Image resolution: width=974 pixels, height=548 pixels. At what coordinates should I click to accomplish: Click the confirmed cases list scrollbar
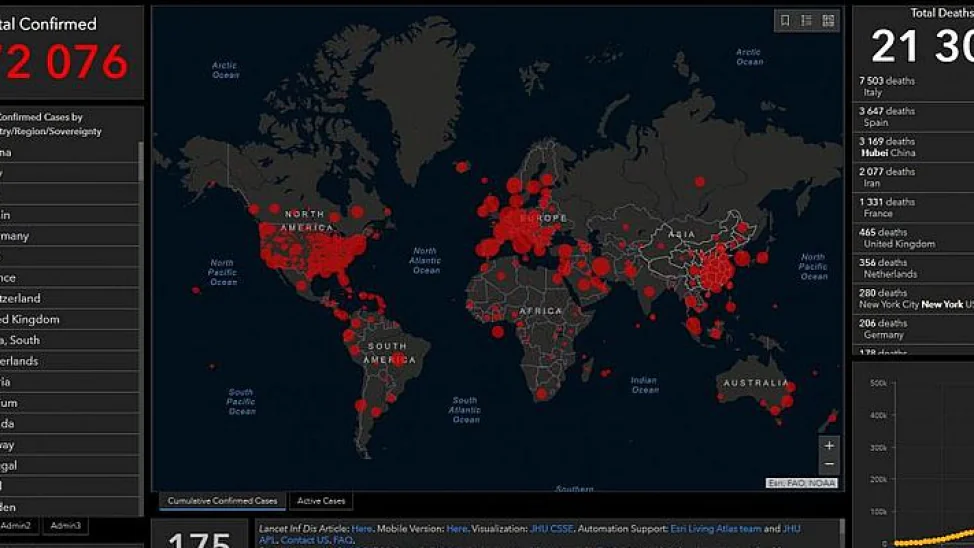coord(141,162)
